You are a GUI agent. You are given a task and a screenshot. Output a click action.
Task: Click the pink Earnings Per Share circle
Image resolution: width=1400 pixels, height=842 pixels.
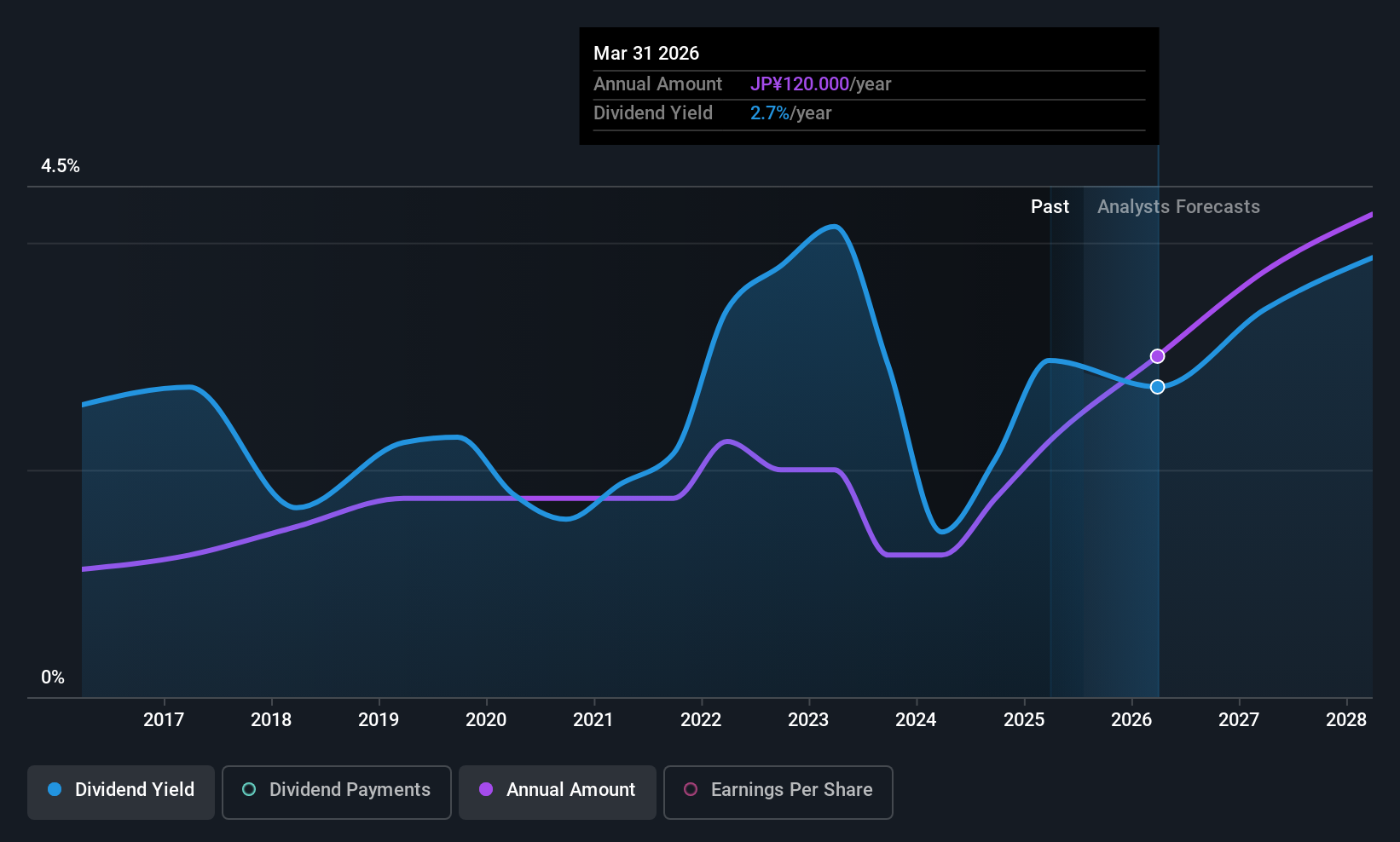click(x=691, y=789)
